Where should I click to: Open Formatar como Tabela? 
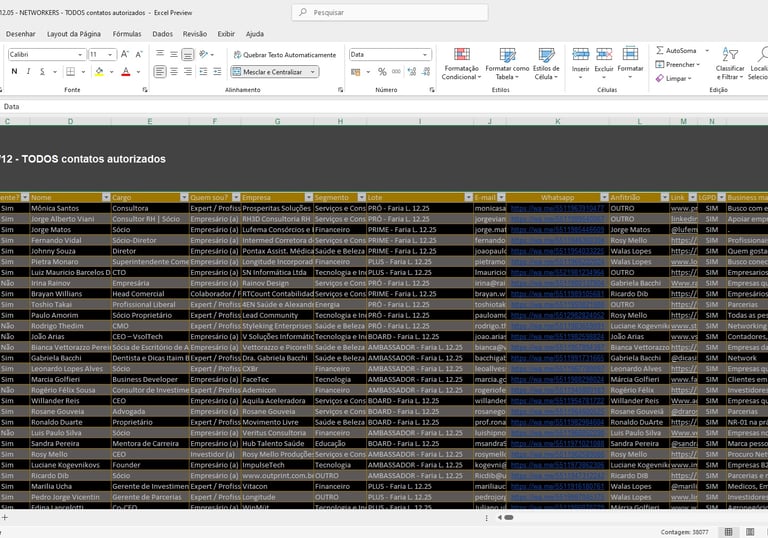507,64
